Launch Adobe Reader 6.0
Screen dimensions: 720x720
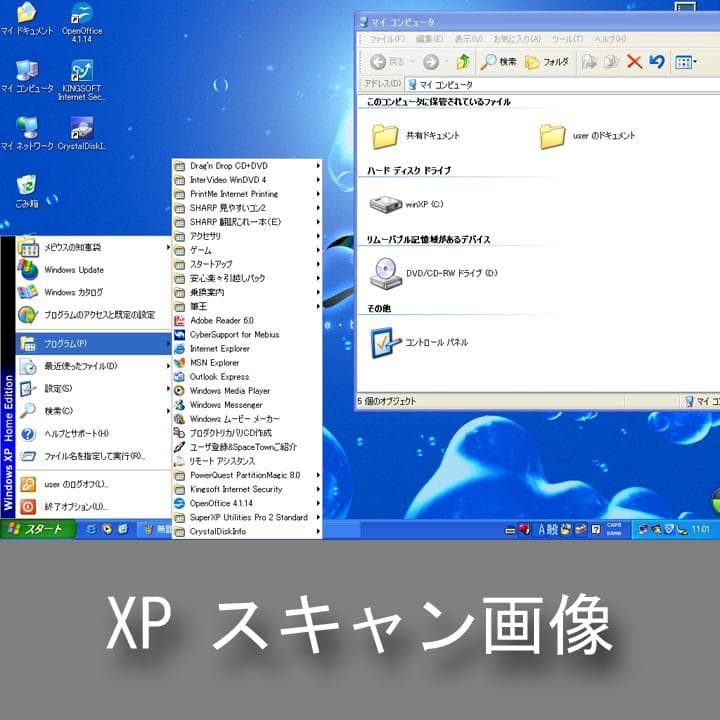[247, 321]
